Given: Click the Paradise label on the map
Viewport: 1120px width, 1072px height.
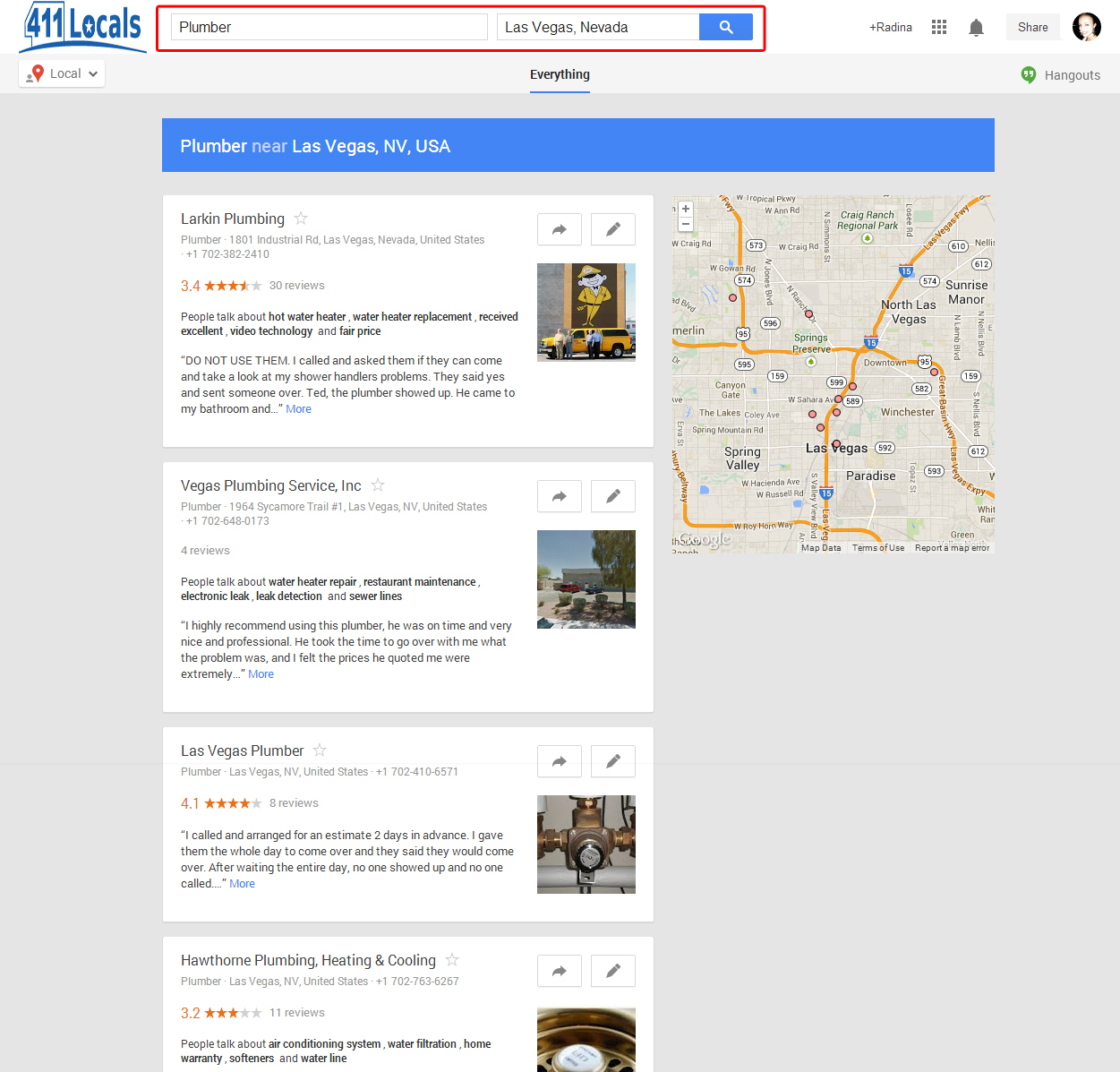Looking at the screenshot, I should pos(871,476).
